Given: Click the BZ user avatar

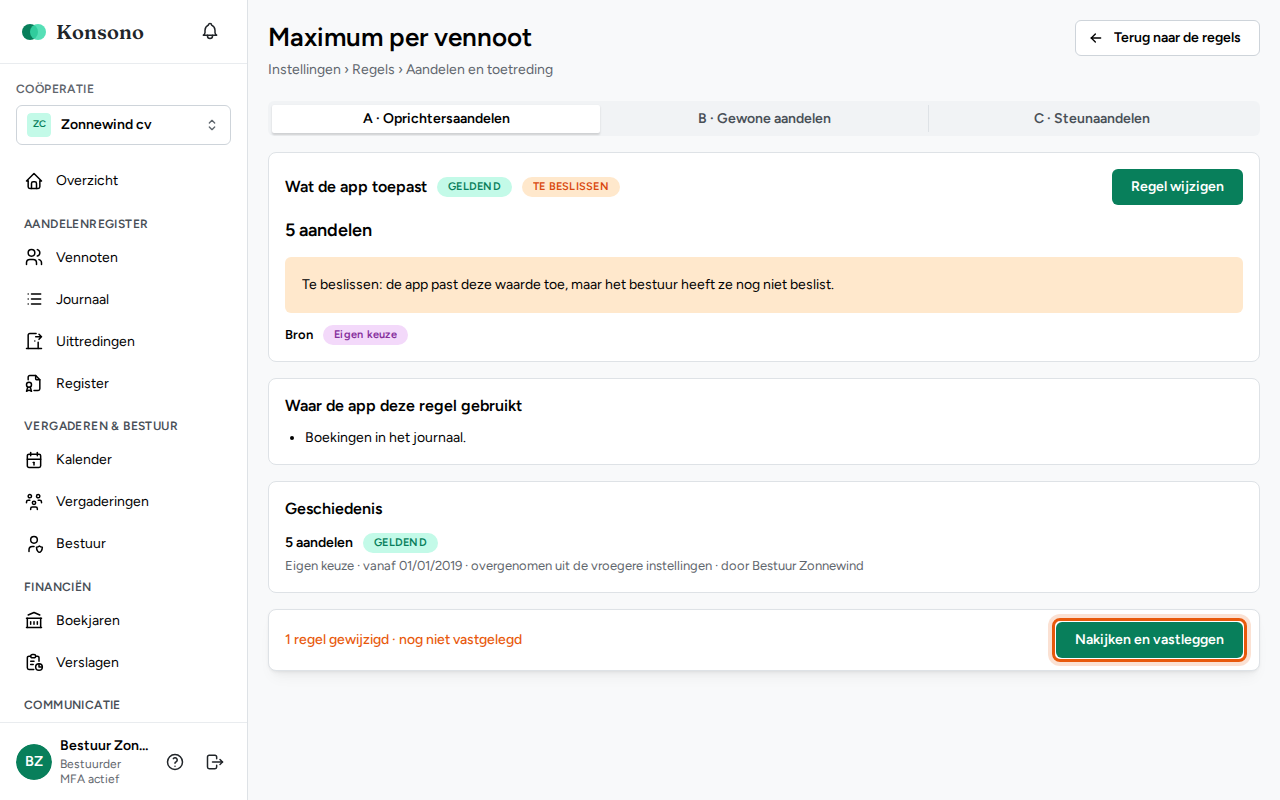Looking at the screenshot, I should click(34, 762).
